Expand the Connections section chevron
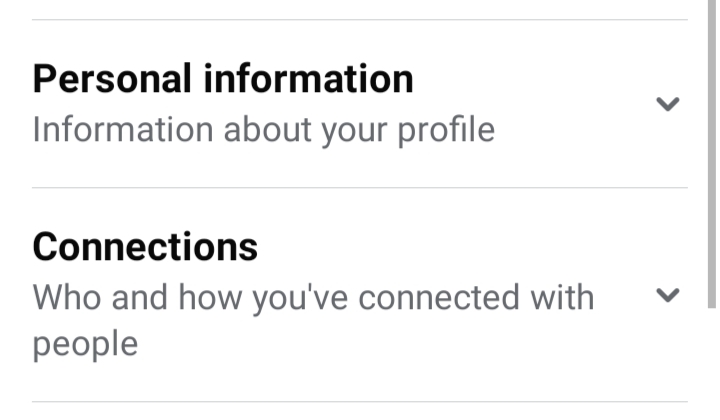Screen dimensions: 720x420 667,295
